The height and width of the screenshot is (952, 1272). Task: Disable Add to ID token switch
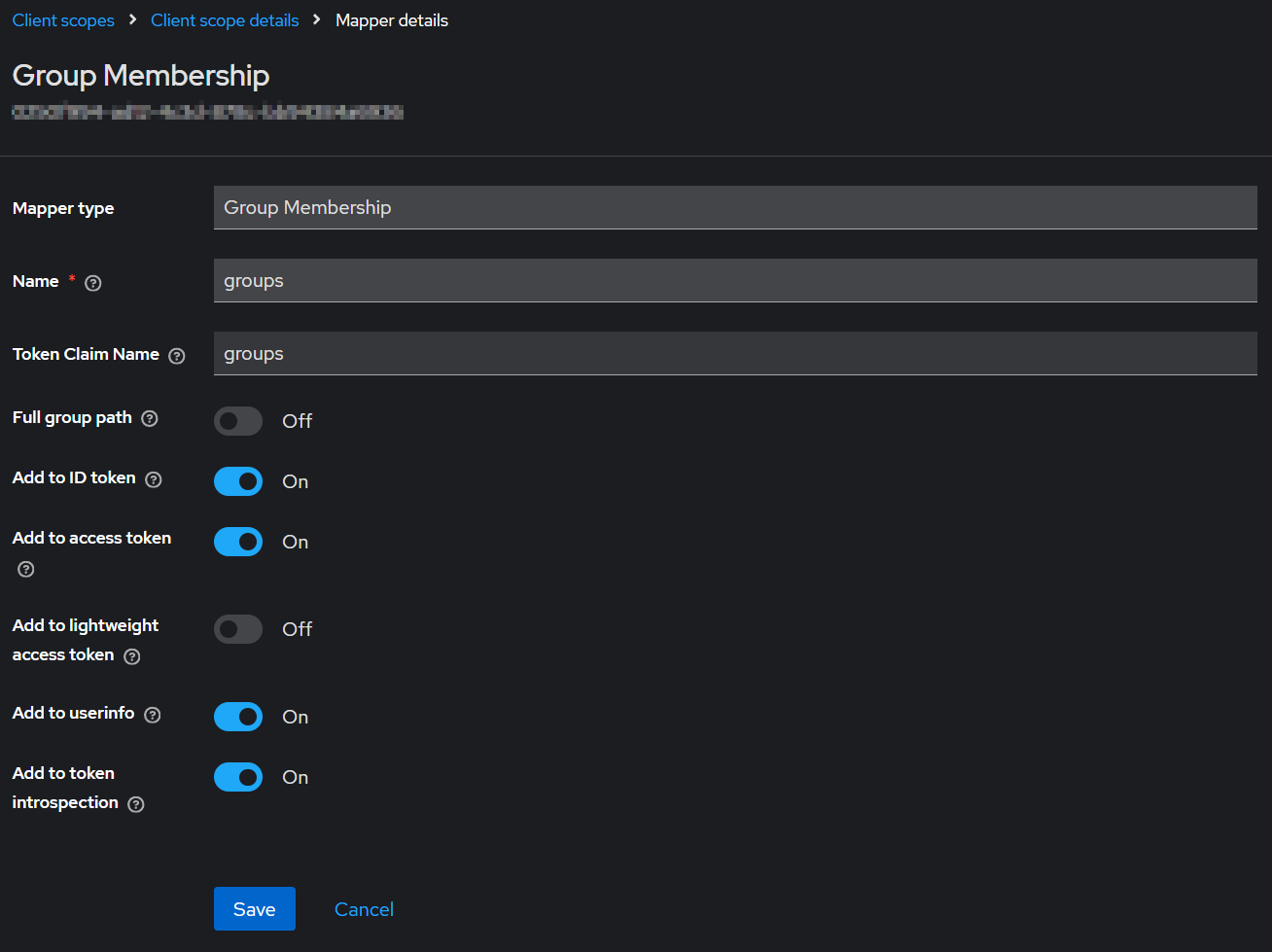(x=238, y=481)
